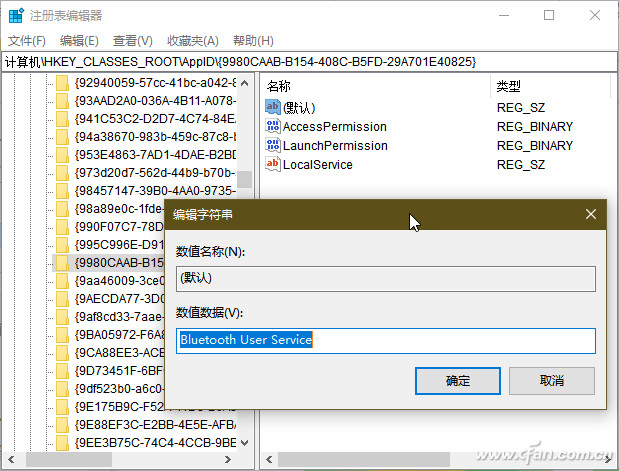619x471 pixels.
Task: Click the tree pane scroll-up arrow
Action: pyautogui.click(x=244, y=83)
